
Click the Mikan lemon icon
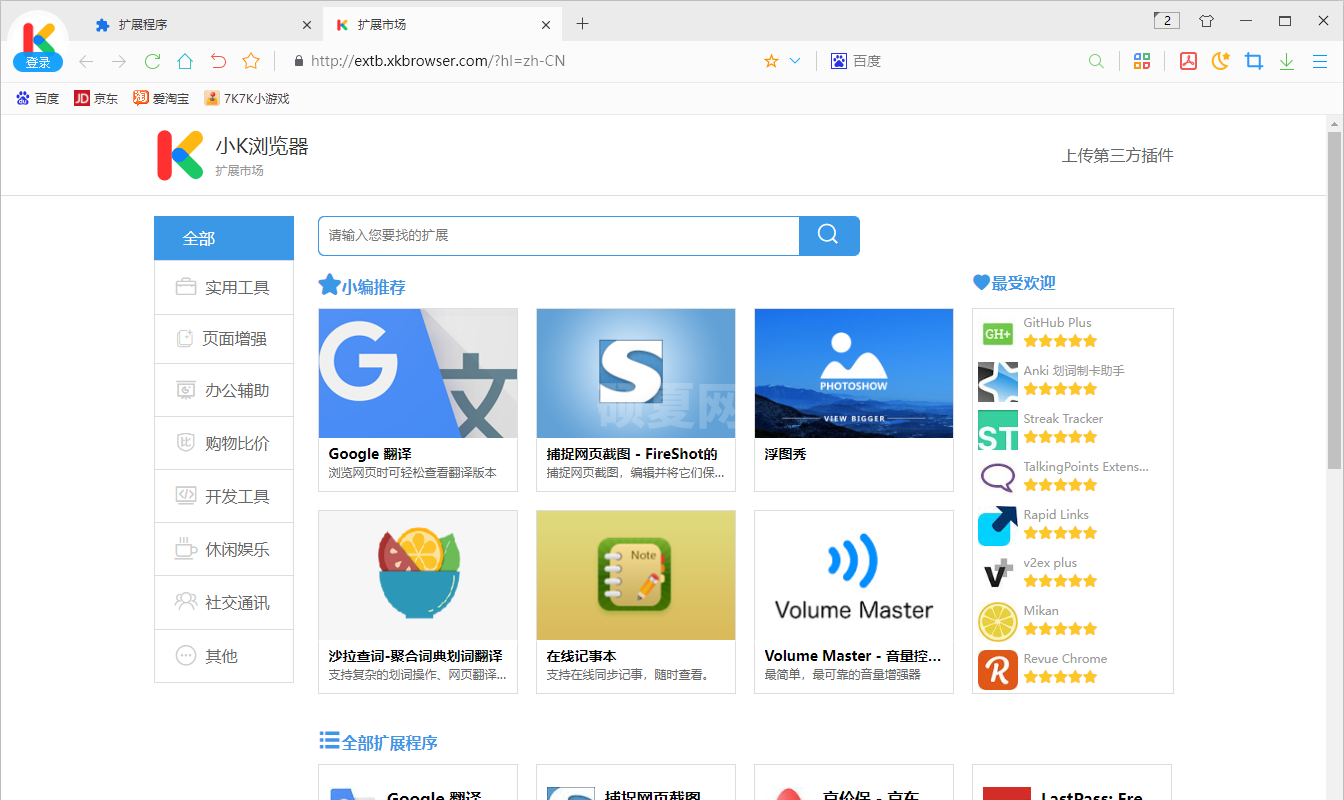pos(998,622)
